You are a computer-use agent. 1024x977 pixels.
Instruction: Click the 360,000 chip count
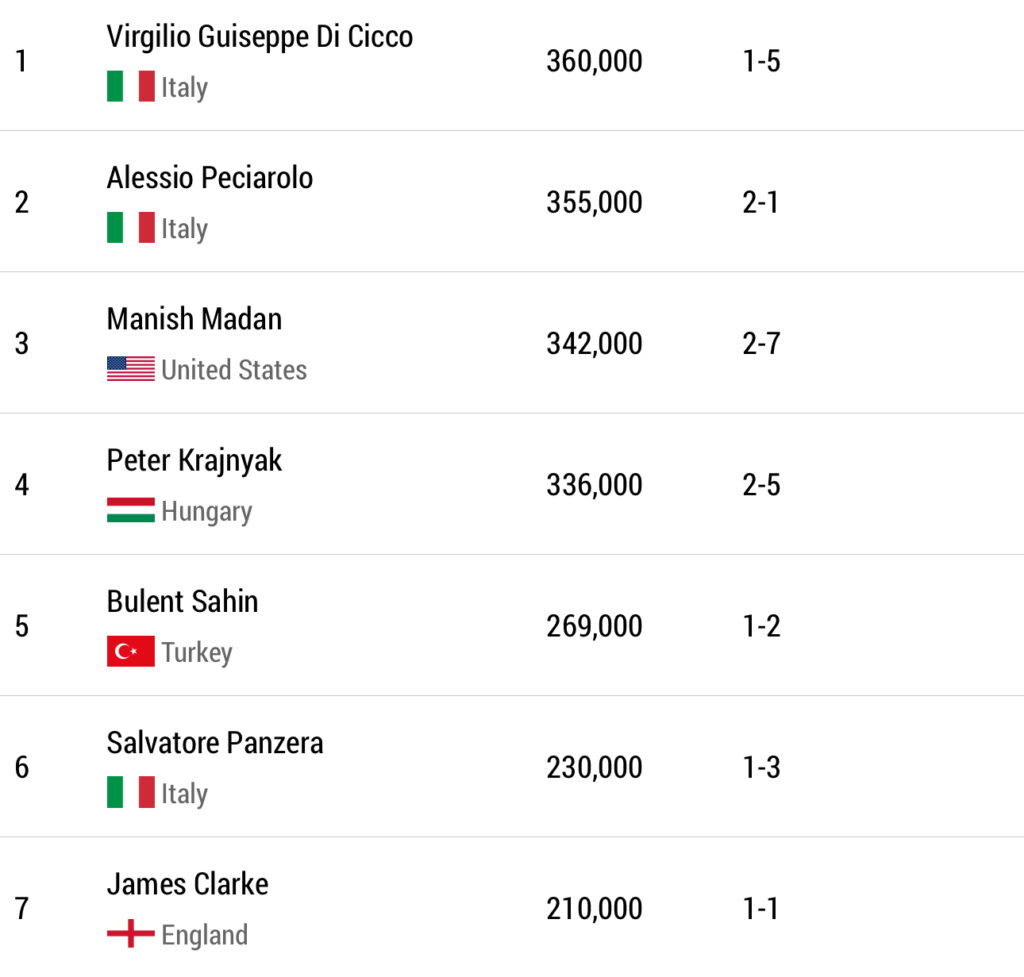(x=594, y=61)
